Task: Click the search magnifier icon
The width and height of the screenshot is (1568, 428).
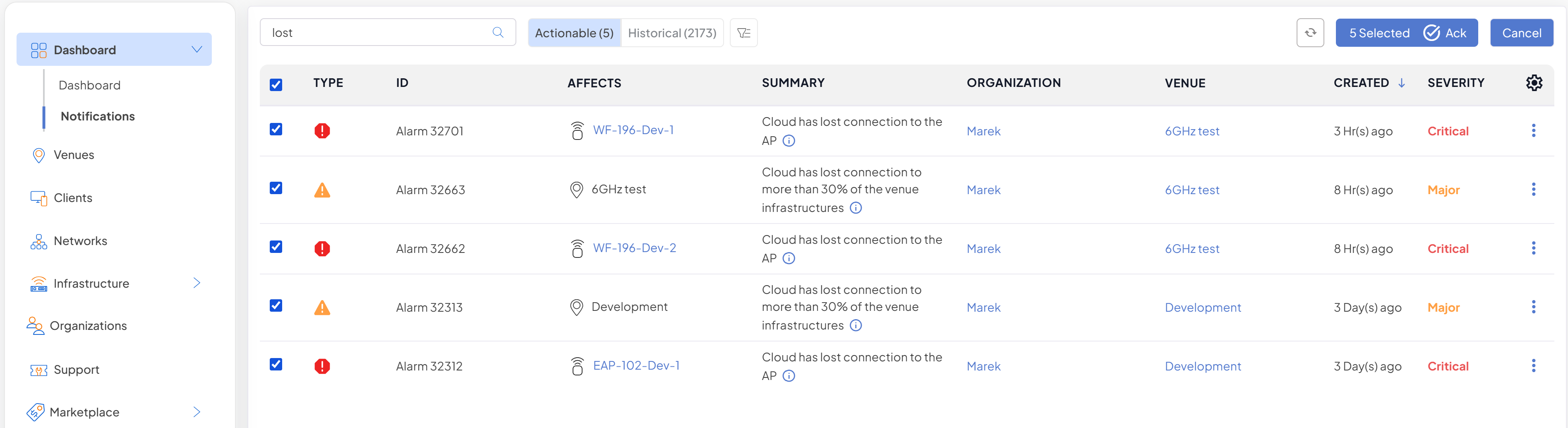Action: coord(497,33)
